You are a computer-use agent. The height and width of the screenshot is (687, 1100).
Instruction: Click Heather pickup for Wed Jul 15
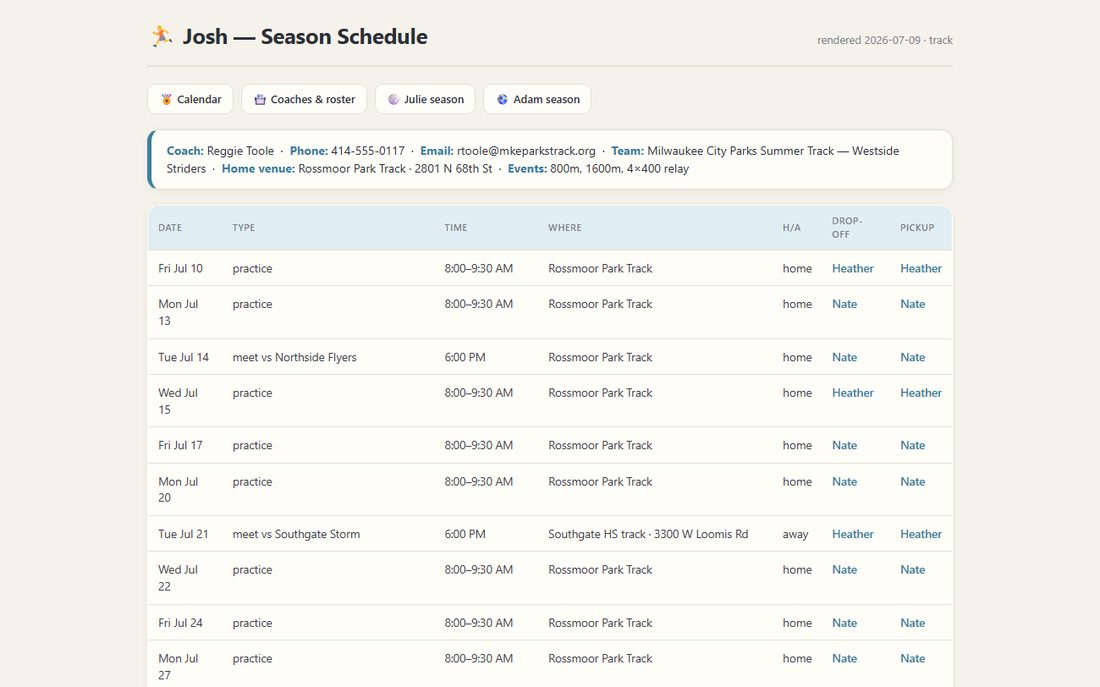(920, 393)
